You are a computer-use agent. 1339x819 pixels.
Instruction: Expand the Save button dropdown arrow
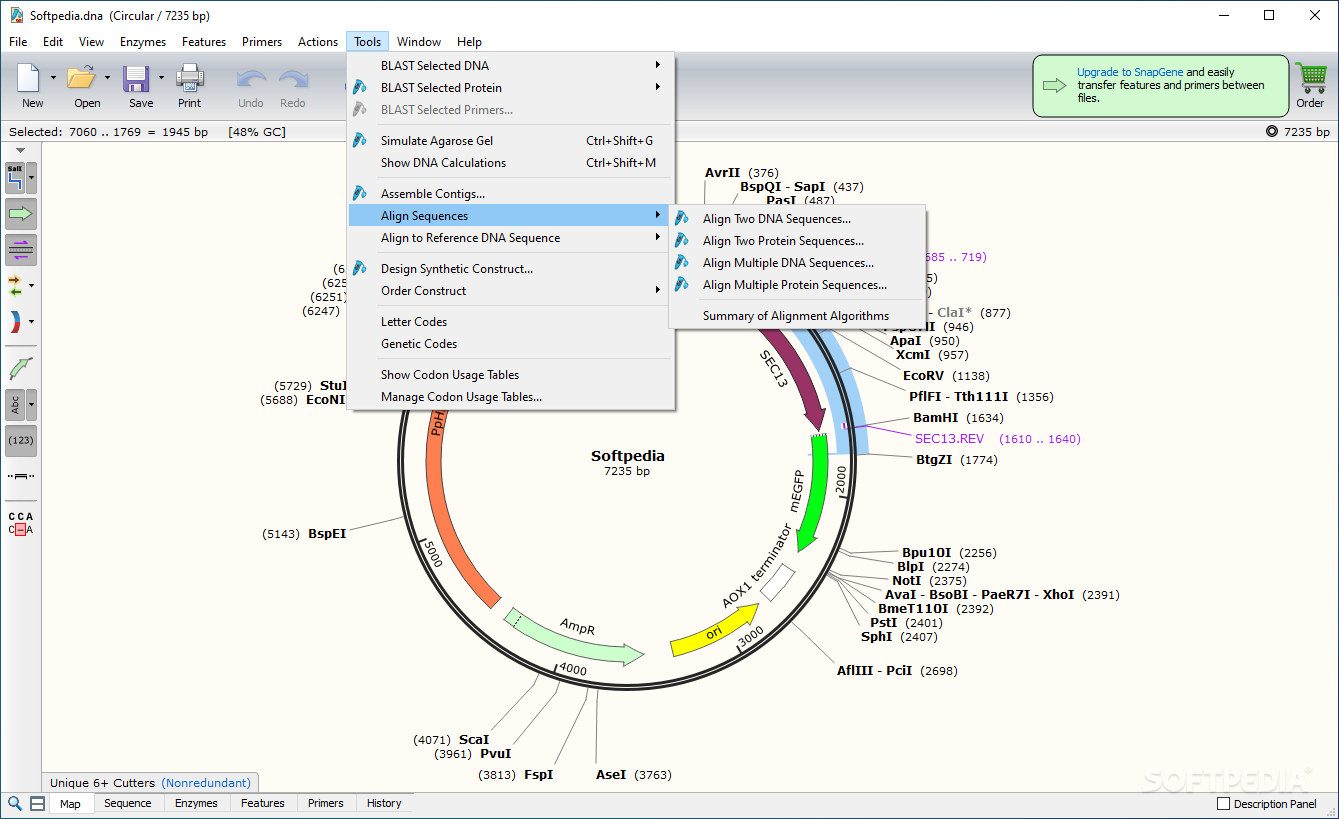161,77
